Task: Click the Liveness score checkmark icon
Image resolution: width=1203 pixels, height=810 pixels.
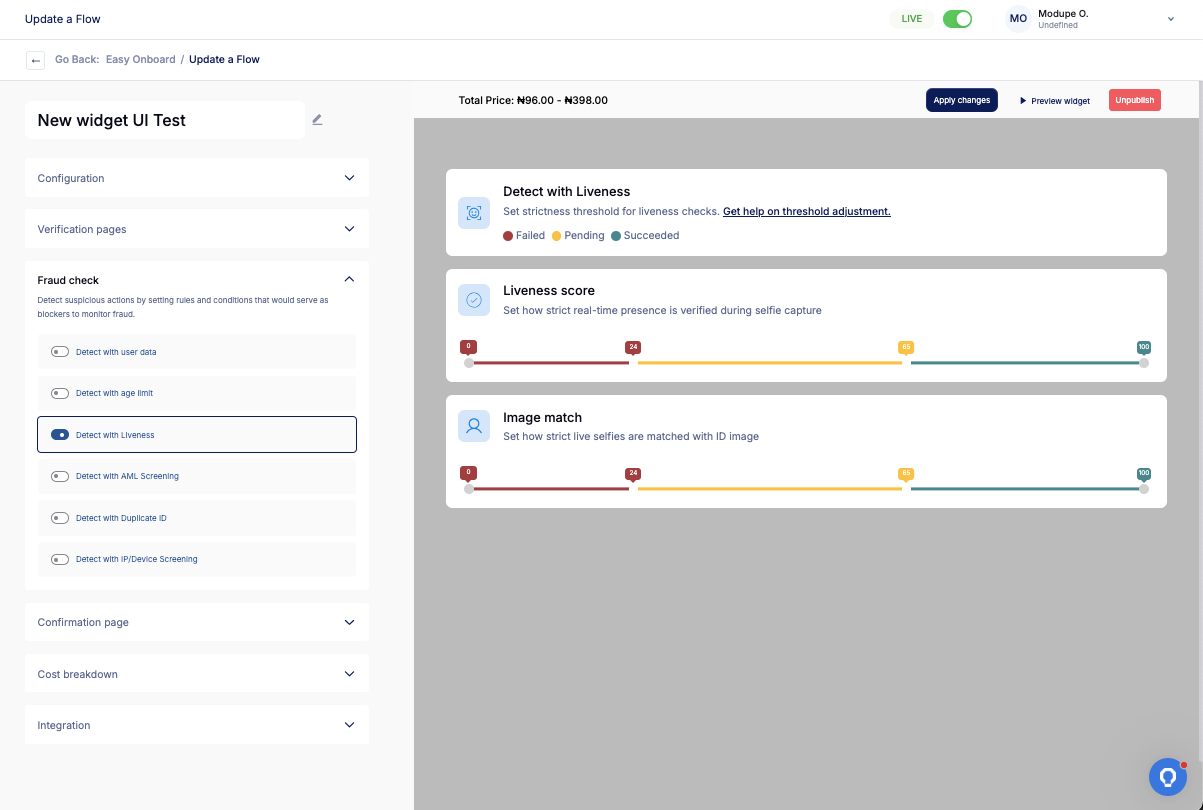Action: [474, 300]
